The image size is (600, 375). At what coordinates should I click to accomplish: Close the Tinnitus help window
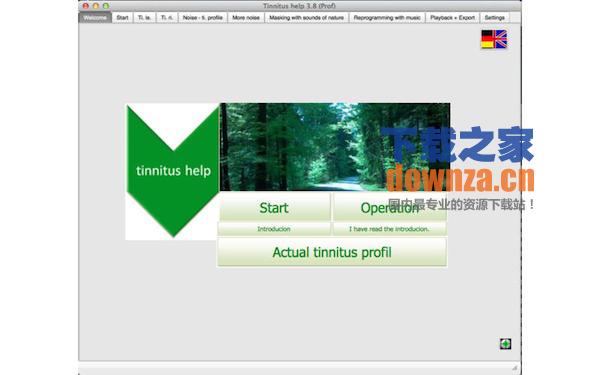(86, 6)
